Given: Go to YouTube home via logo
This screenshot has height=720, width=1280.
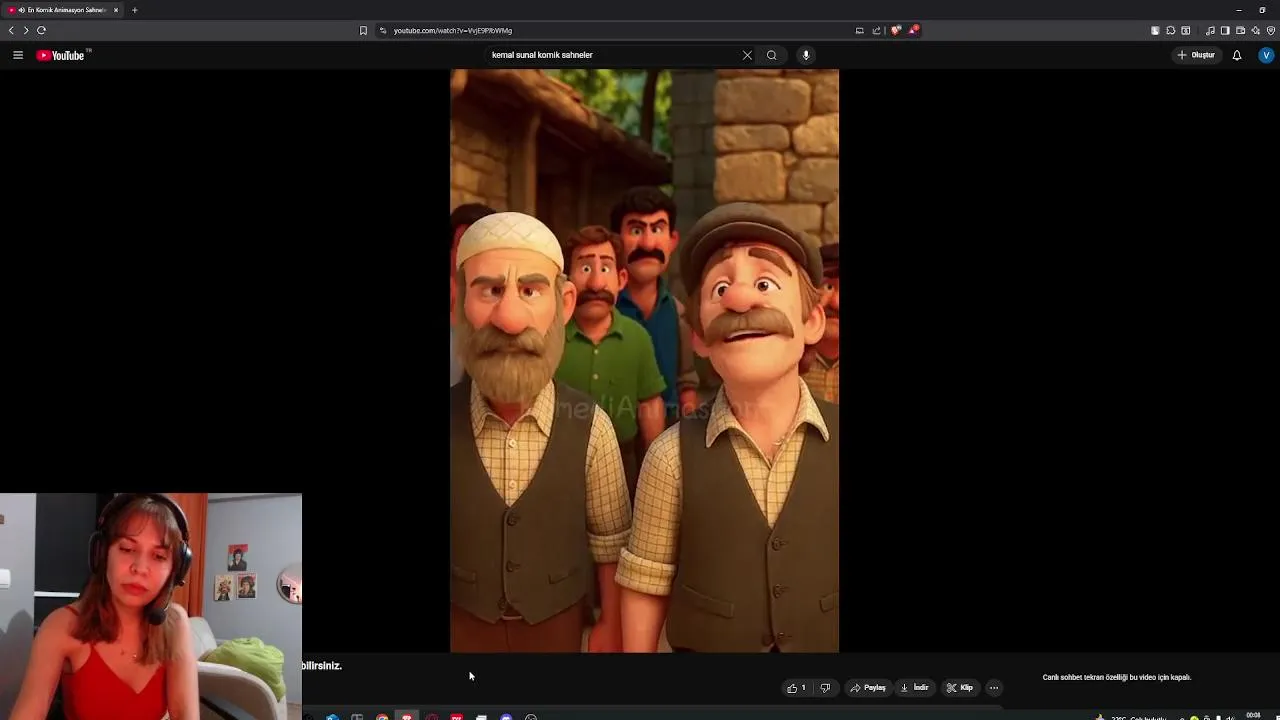Looking at the screenshot, I should [61, 55].
